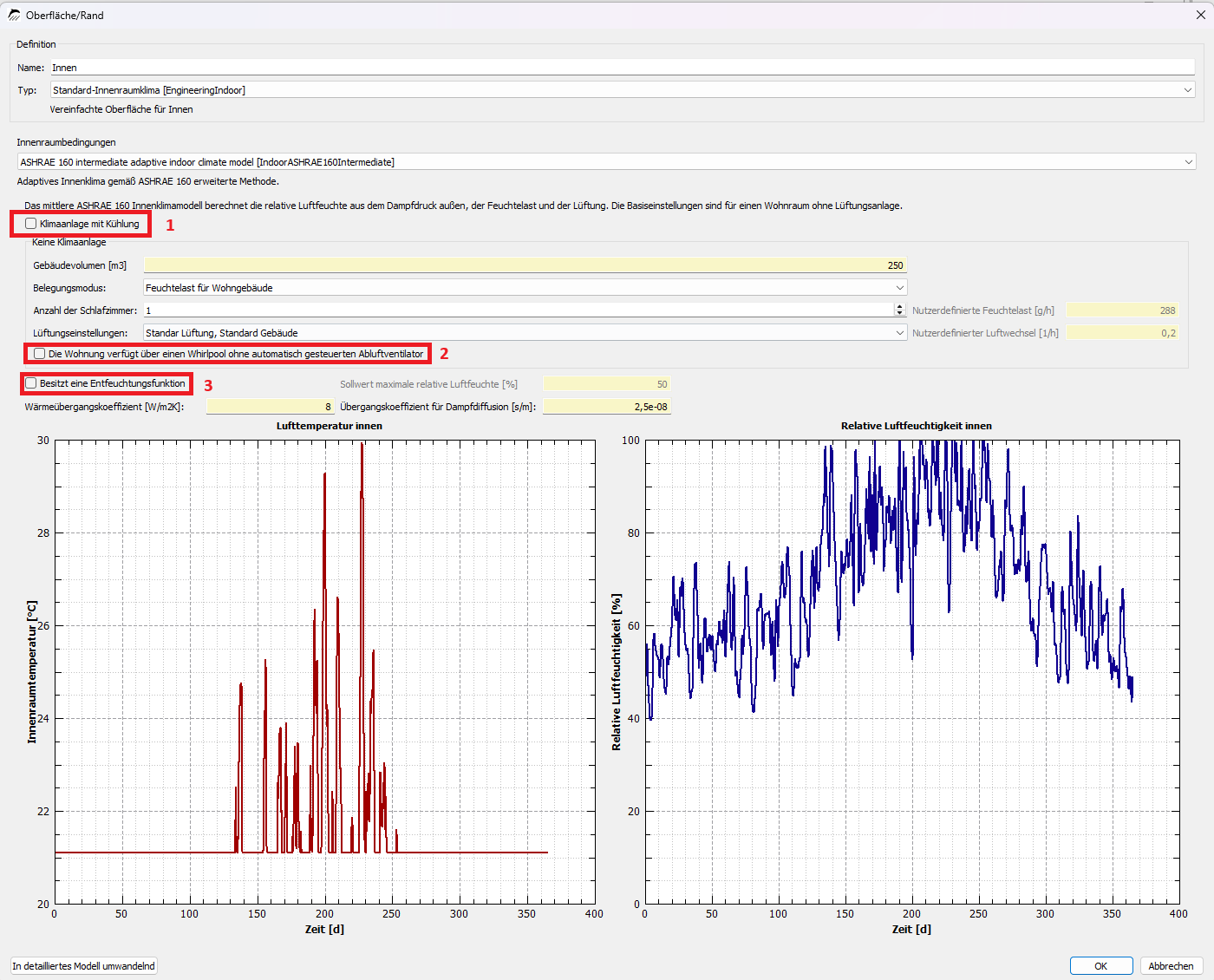
Task: Open the Belegungsmodus Feuchtelast dropdown
Action: pos(525,288)
